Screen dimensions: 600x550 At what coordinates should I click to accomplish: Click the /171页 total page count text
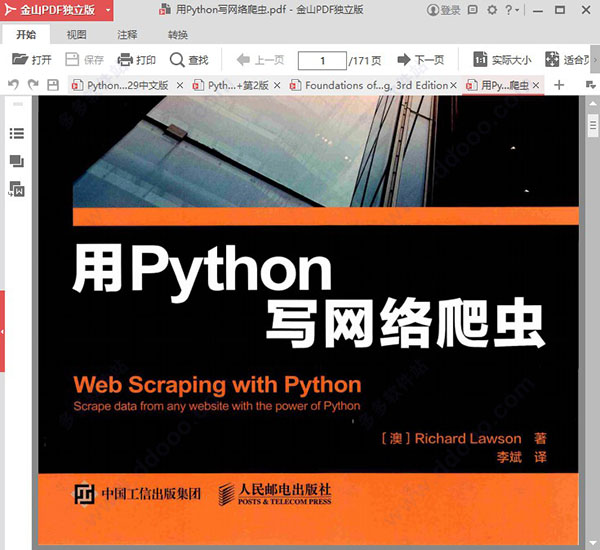click(365, 60)
